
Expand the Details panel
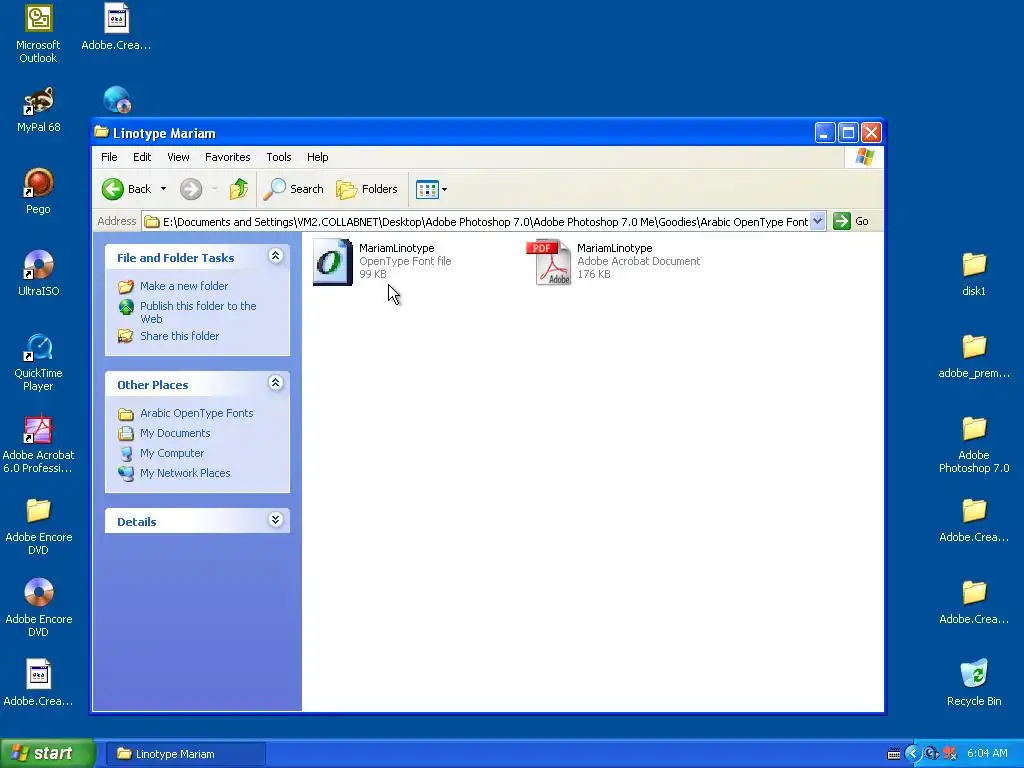coord(276,520)
